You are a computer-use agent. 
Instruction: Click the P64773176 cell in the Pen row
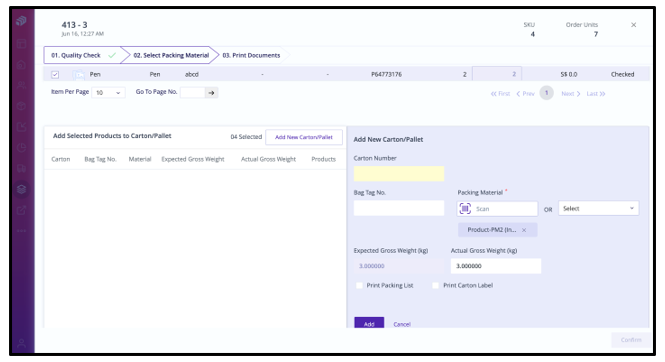click(386, 74)
